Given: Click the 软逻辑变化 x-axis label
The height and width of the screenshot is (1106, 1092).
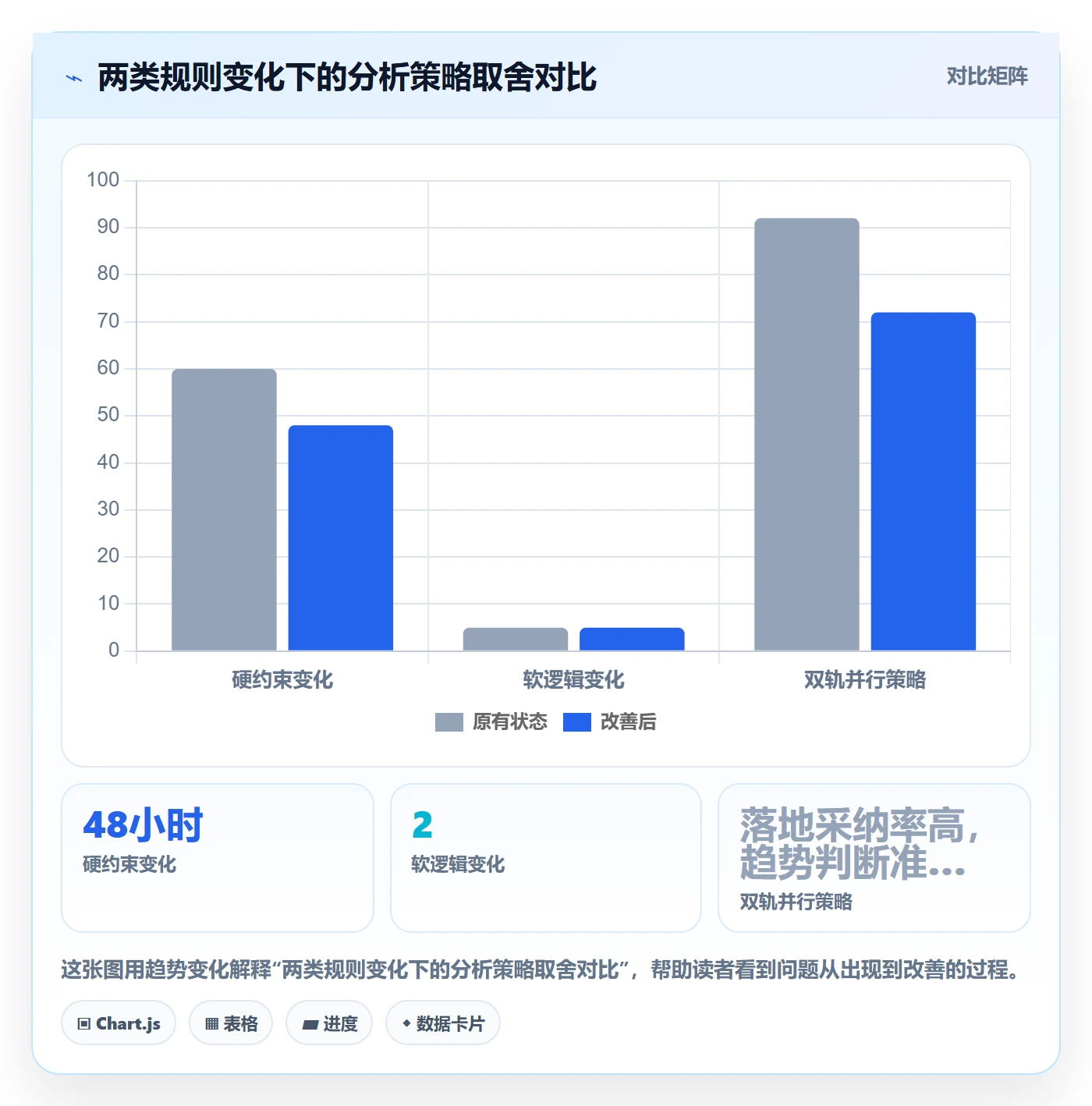Looking at the screenshot, I should (574, 680).
